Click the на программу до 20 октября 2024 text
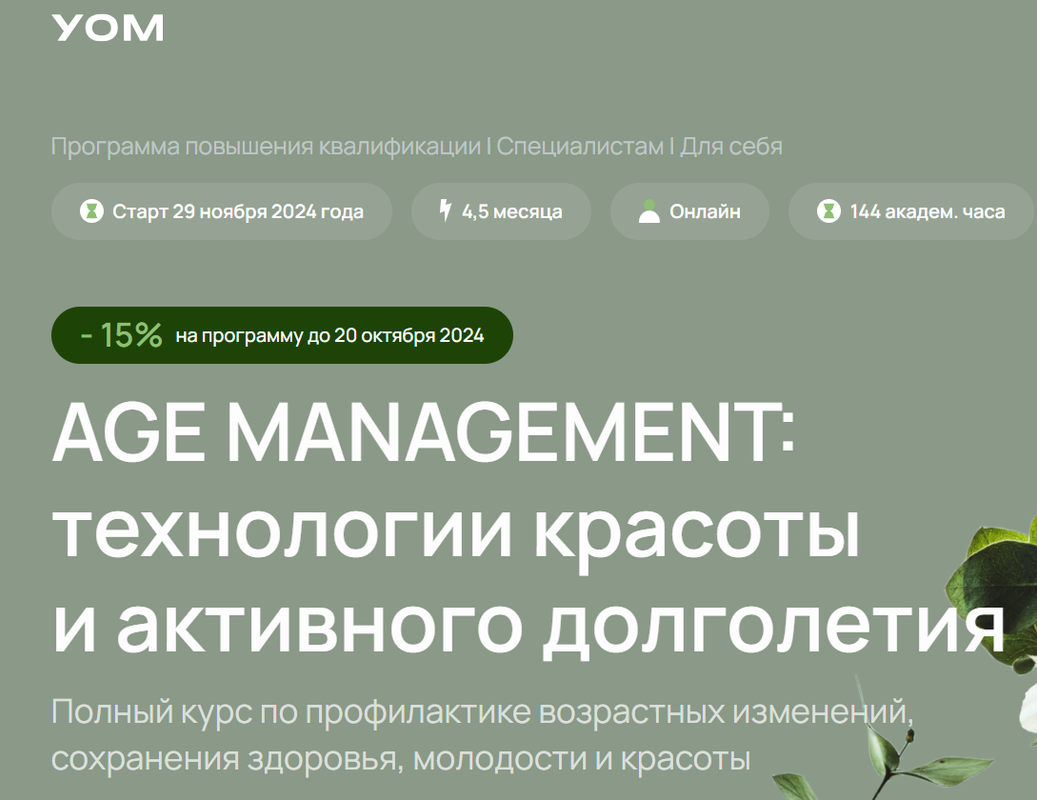Screen dimensions: 1037x800 click(329, 336)
